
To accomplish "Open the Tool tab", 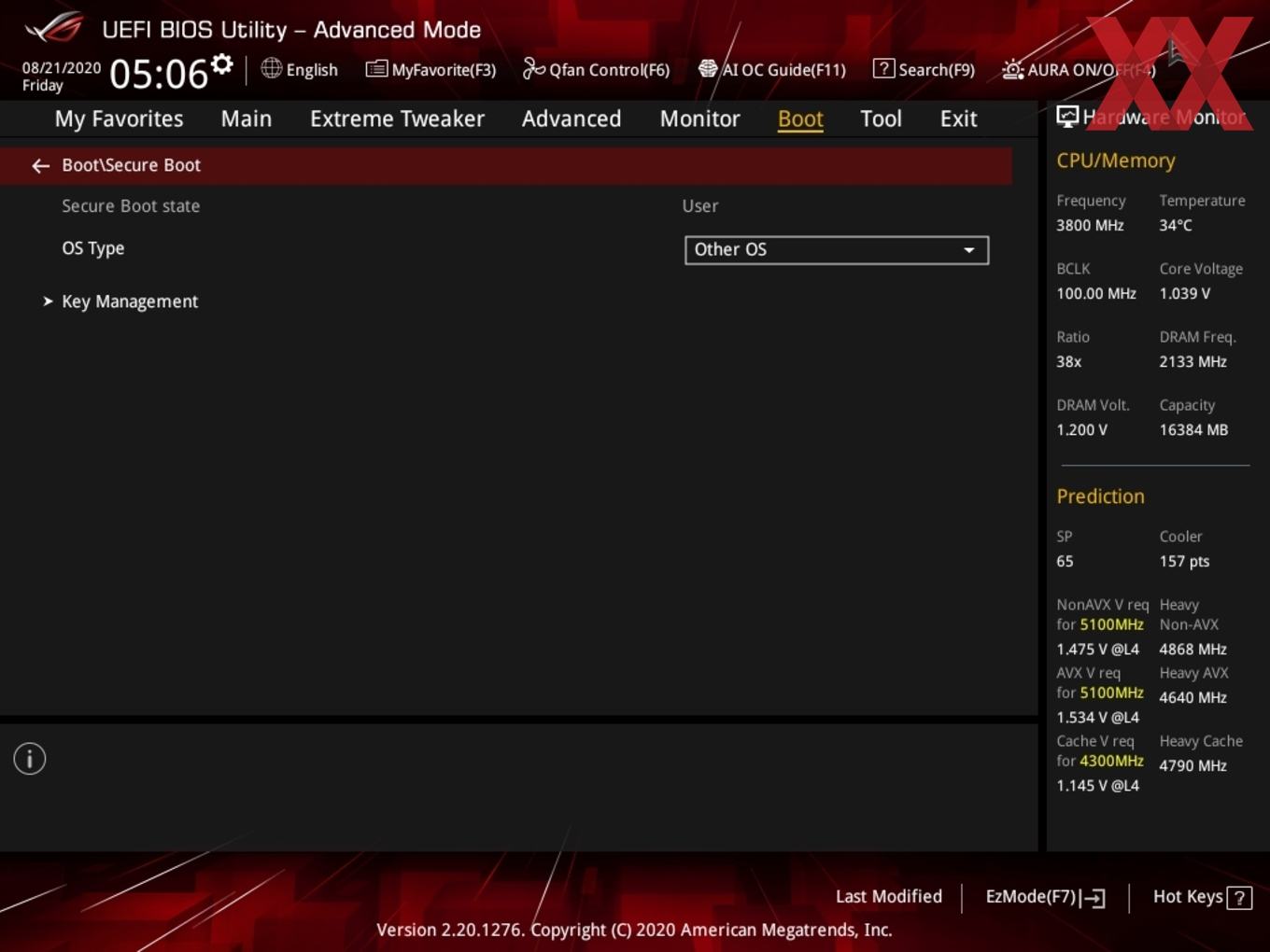I will tap(881, 119).
